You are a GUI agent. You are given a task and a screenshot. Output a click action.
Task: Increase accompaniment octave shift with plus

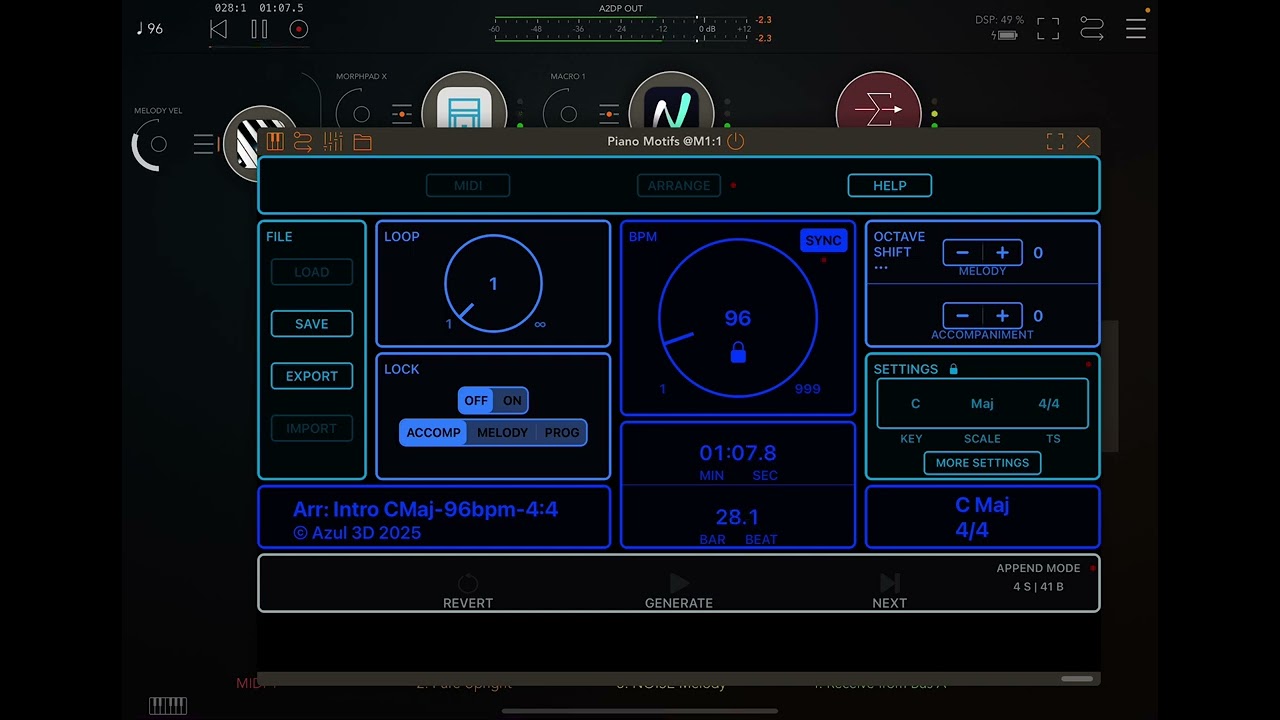click(x=1002, y=316)
